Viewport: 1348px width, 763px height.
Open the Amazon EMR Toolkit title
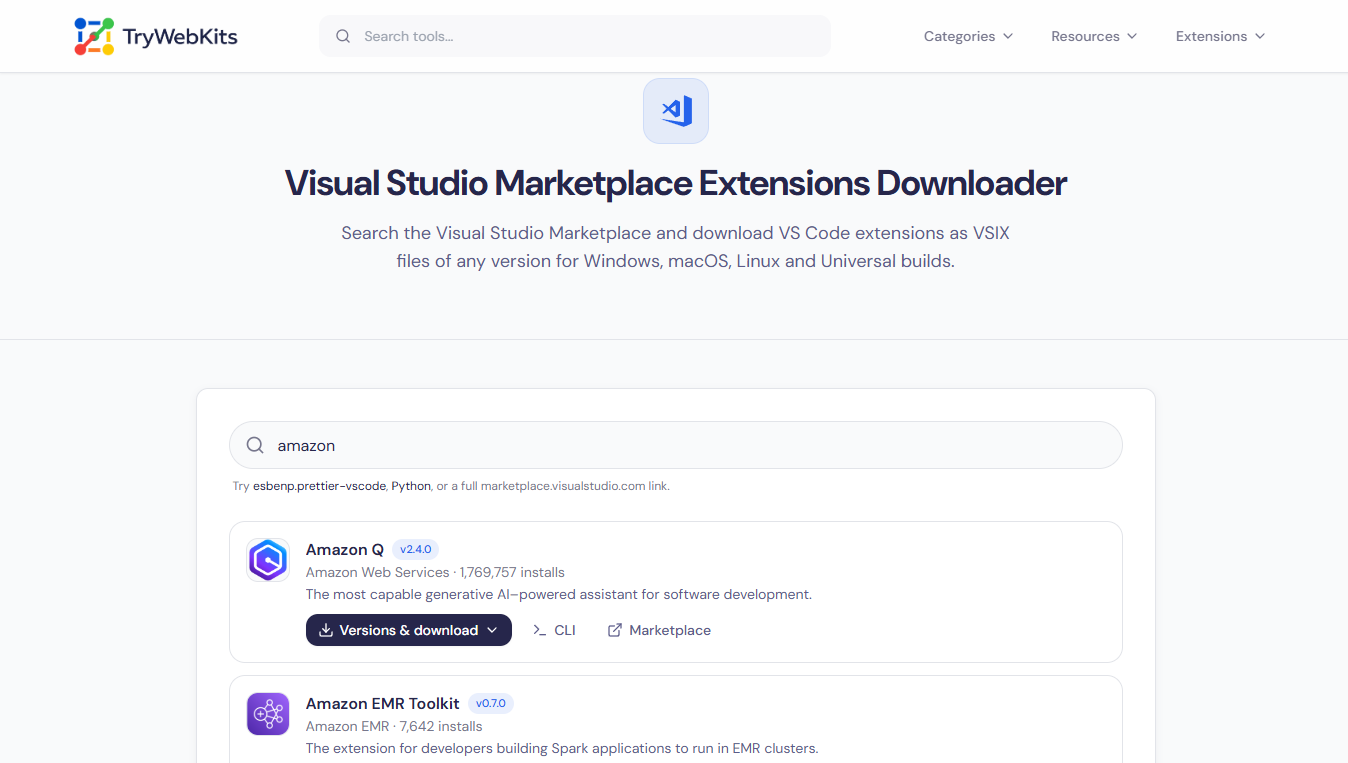click(x=383, y=703)
